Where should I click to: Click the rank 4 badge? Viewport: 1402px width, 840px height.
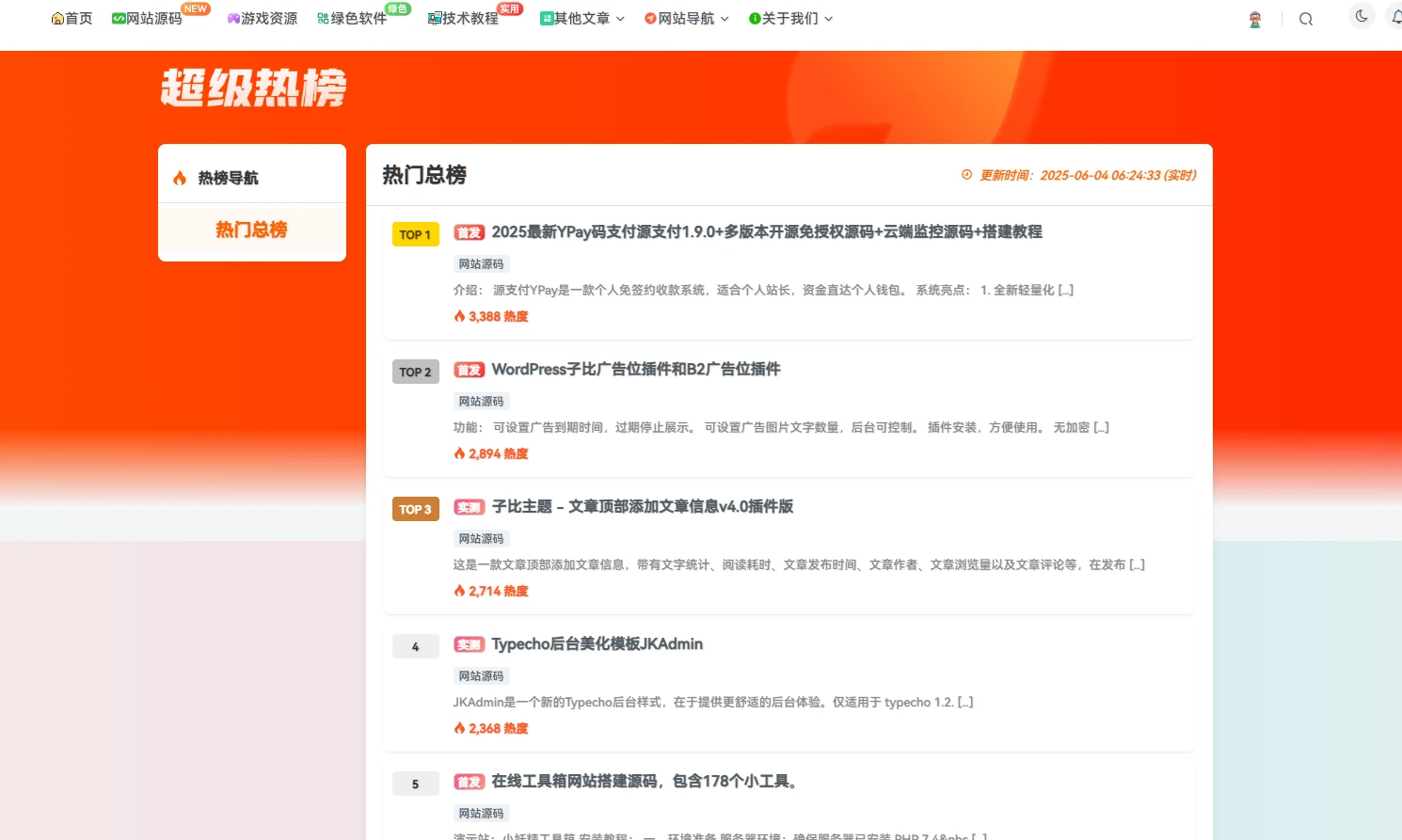coord(415,646)
